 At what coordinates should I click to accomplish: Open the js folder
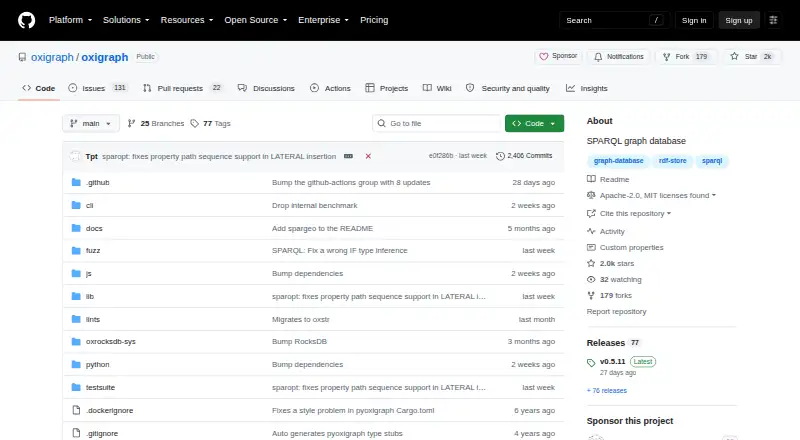coord(89,274)
